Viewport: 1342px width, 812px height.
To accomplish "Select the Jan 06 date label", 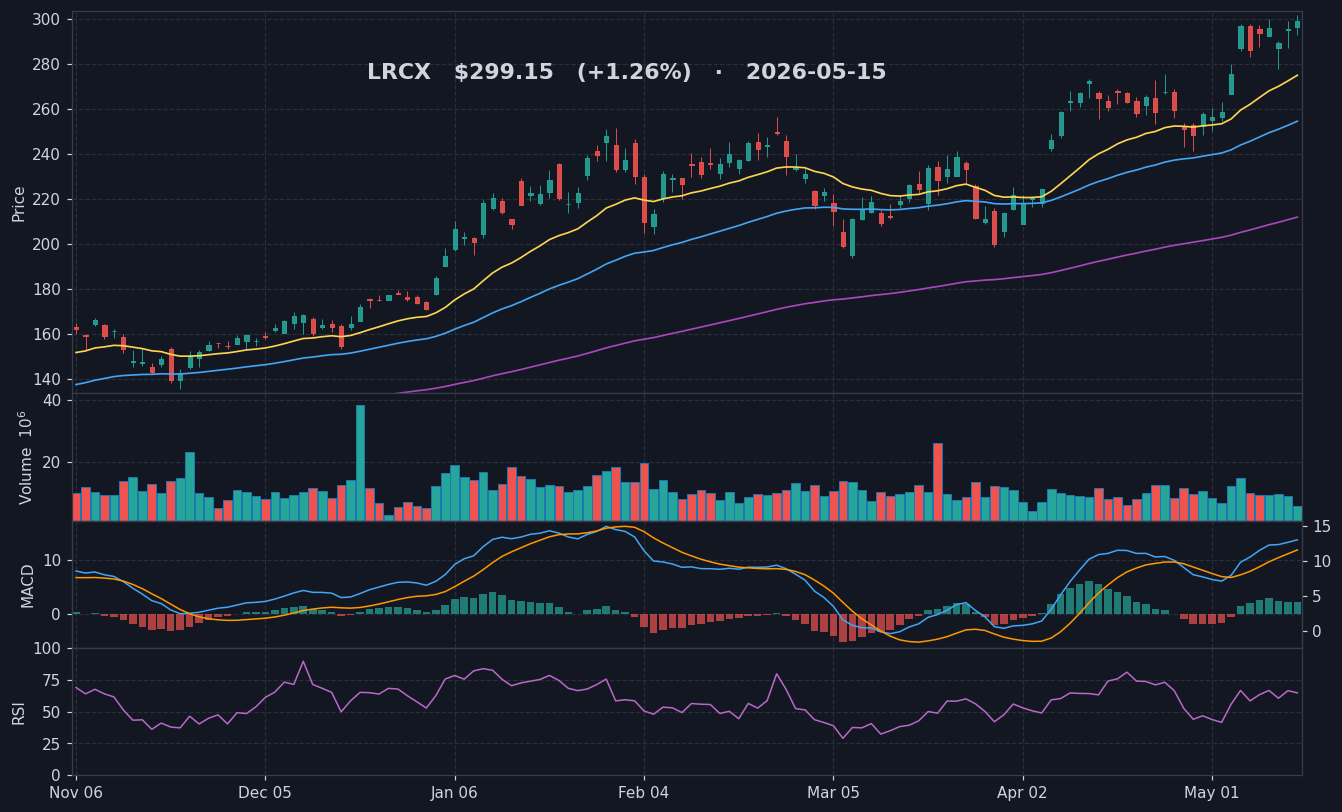I will click(x=455, y=792).
